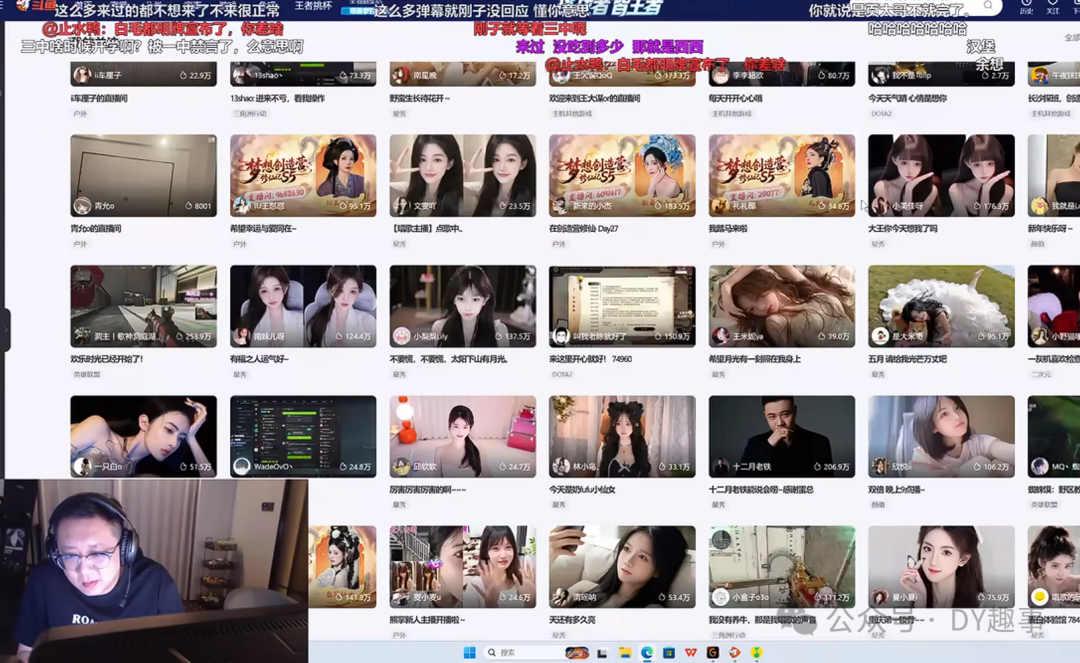Launch Microsoft Store from the taskbar
Image resolution: width=1080 pixels, height=663 pixels.
tap(669, 652)
